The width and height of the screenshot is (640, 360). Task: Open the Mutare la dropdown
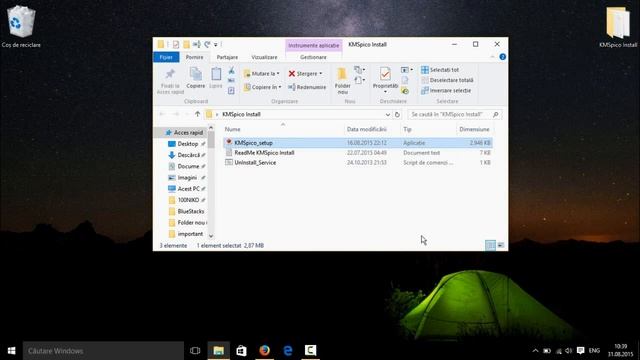tap(261, 73)
